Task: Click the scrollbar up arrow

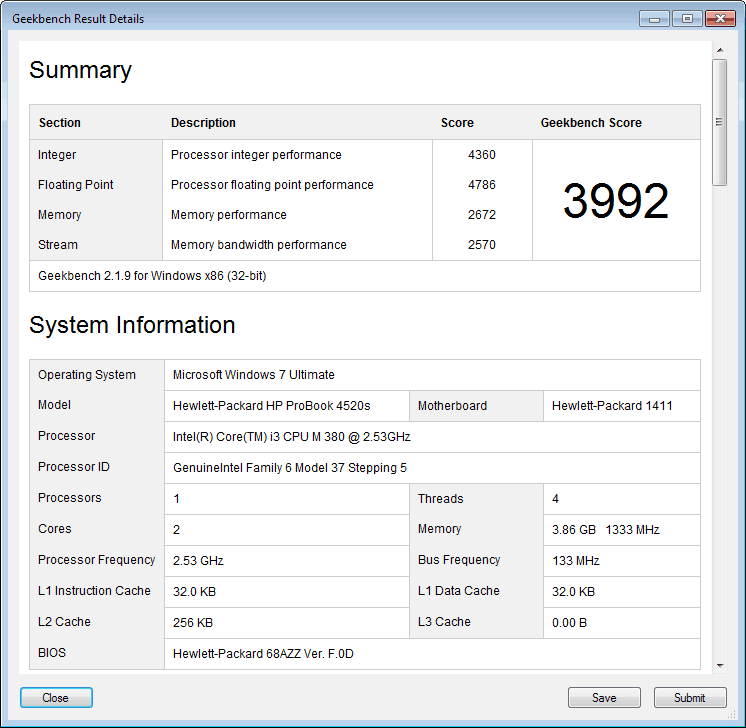Action: click(x=719, y=49)
